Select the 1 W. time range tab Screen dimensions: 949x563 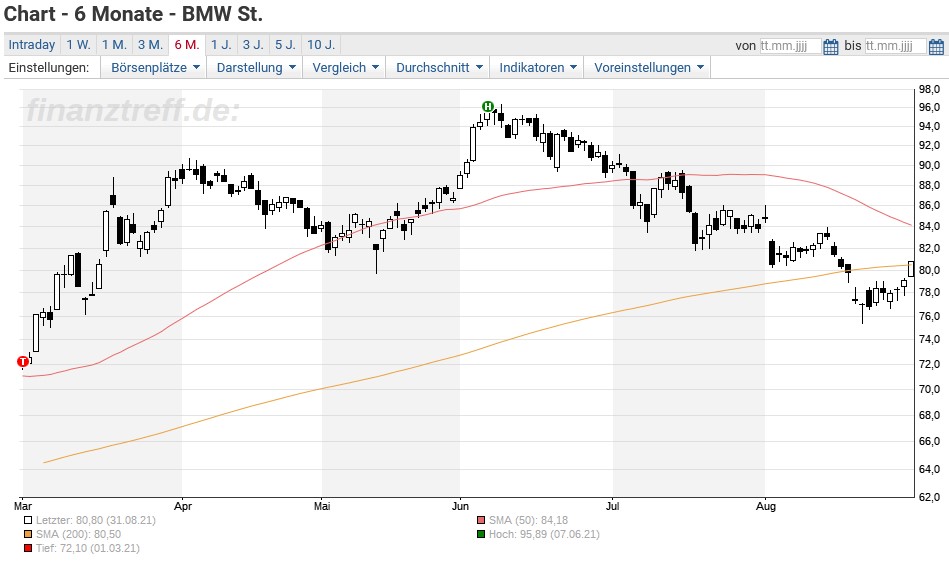tap(79, 45)
